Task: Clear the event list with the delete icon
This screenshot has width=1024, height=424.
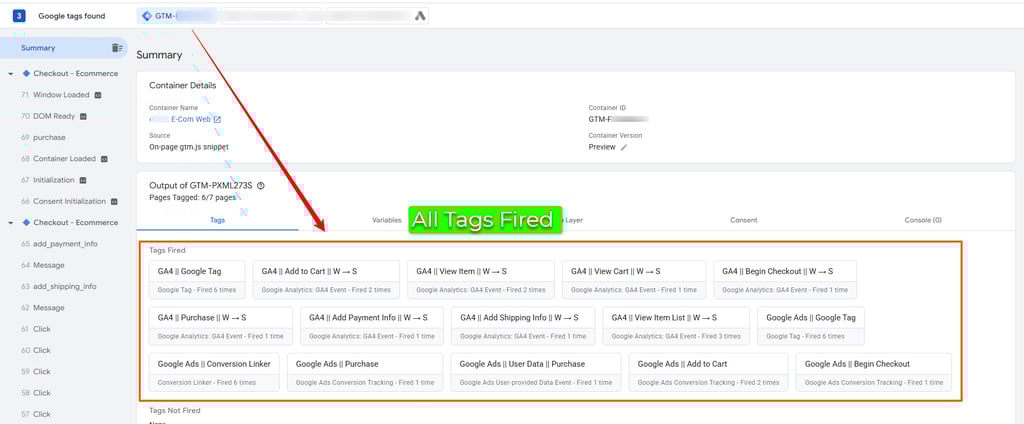Action: point(116,48)
